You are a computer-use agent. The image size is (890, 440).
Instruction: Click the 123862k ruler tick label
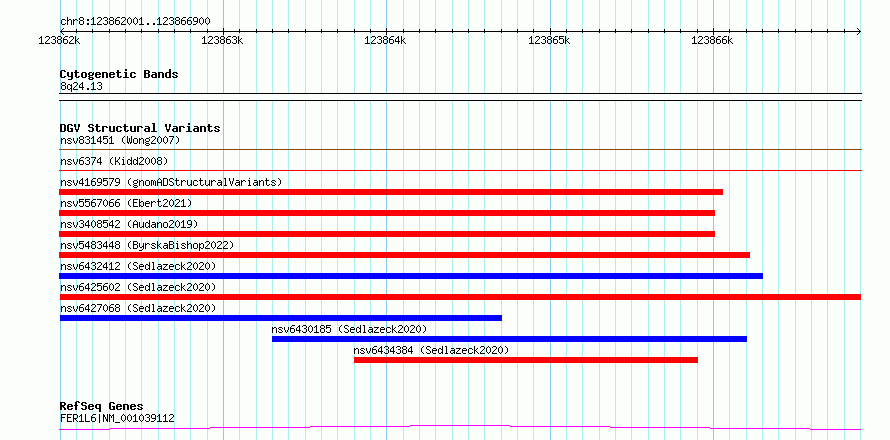(59, 40)
